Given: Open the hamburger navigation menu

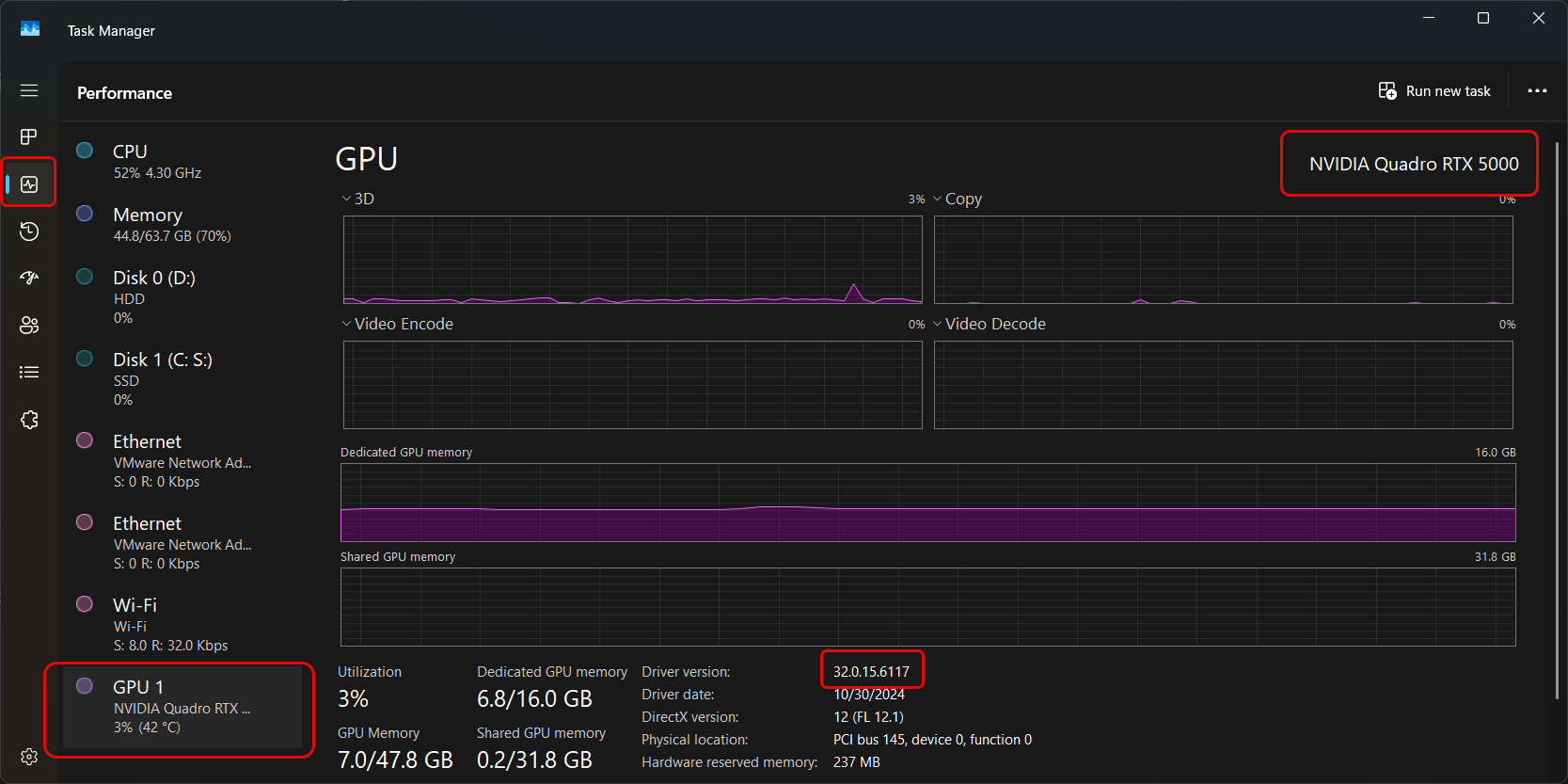Looking at the screenshot, I should pyautogui.click(x=29, y=90).
